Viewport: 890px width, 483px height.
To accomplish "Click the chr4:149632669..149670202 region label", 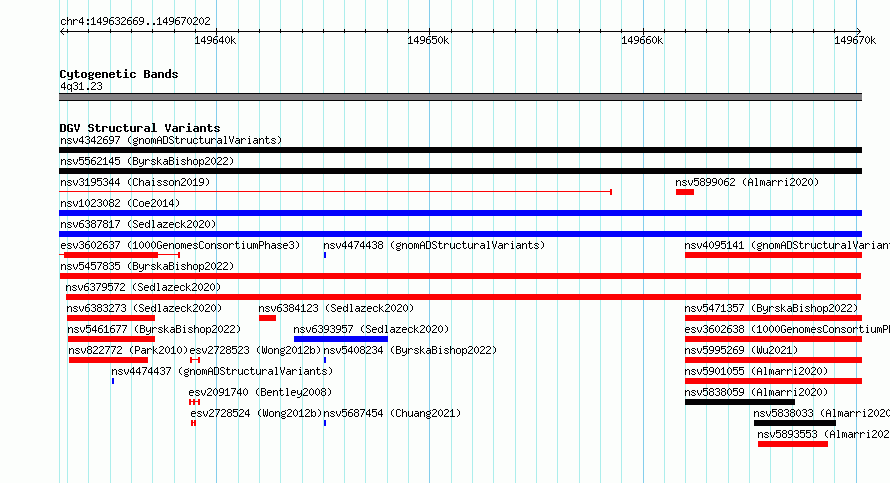I will click(135, 22).
